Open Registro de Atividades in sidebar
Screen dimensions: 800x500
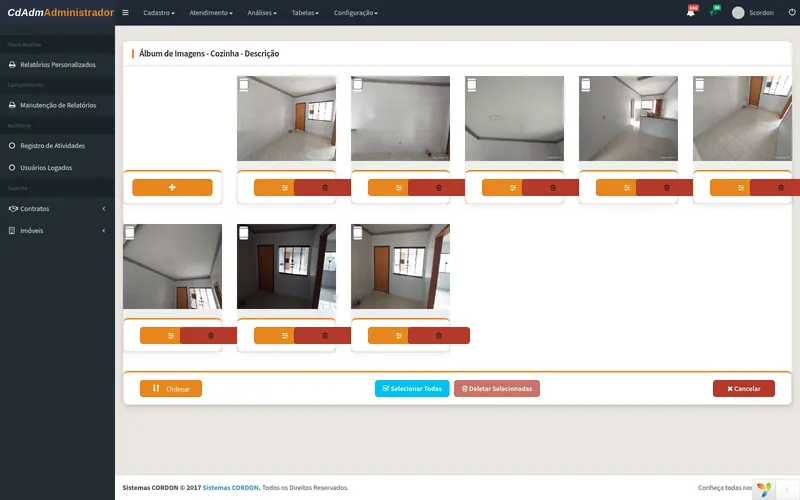pyautogui.click(x=57, y=145)
